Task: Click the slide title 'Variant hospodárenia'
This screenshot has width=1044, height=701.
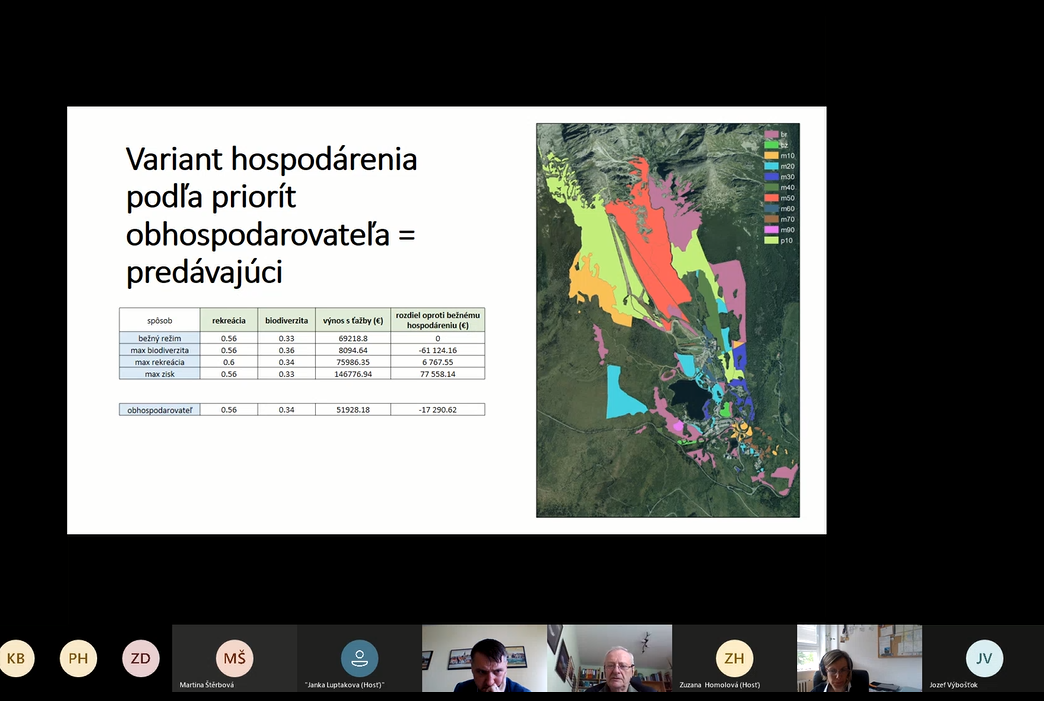Action: point(271,159)
